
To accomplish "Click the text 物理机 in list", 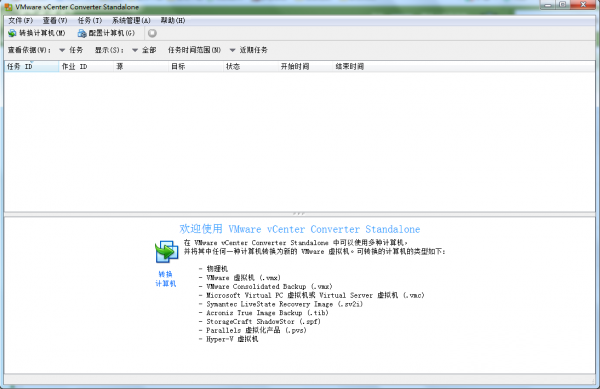I will [217, 269].
